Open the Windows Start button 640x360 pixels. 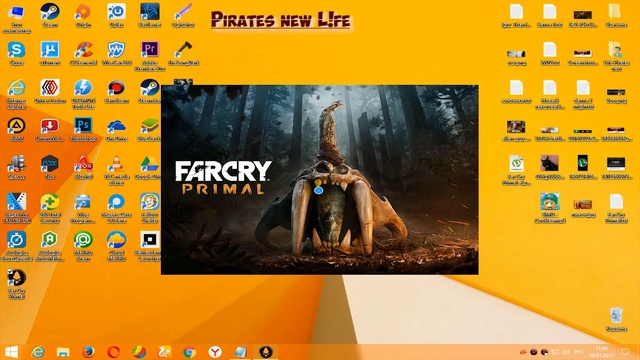(11, 352)
